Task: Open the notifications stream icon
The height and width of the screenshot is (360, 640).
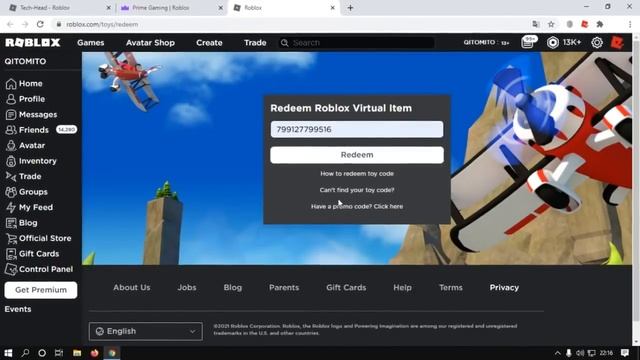Action: pyautogui.click(x=528, y=42)
